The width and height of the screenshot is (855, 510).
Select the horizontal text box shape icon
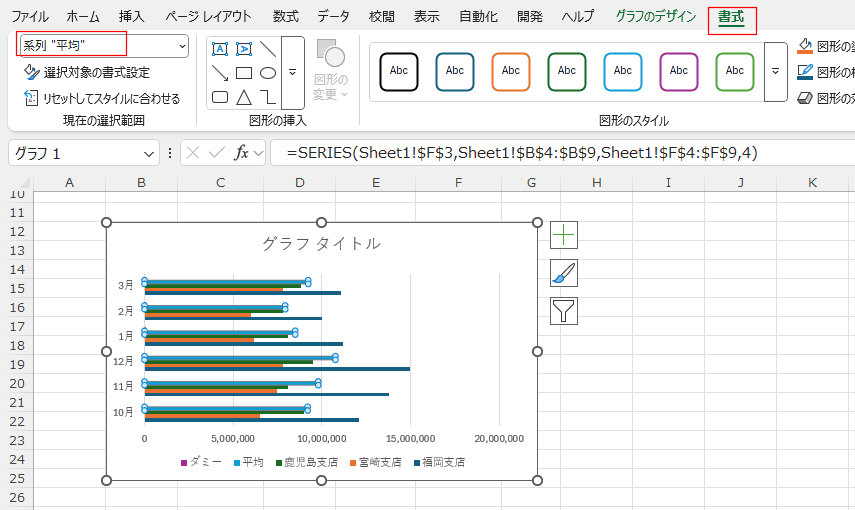(220, 49)
